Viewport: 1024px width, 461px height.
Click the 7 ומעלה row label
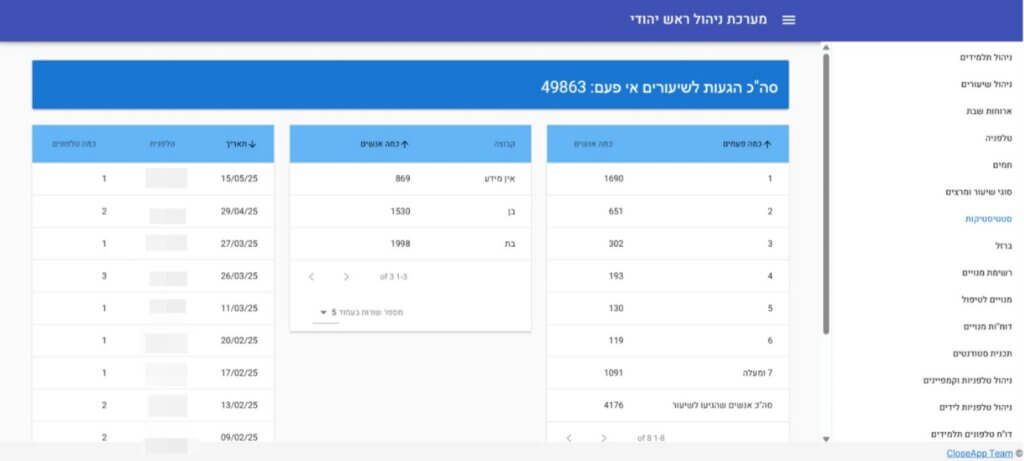[x=758, y=373]
